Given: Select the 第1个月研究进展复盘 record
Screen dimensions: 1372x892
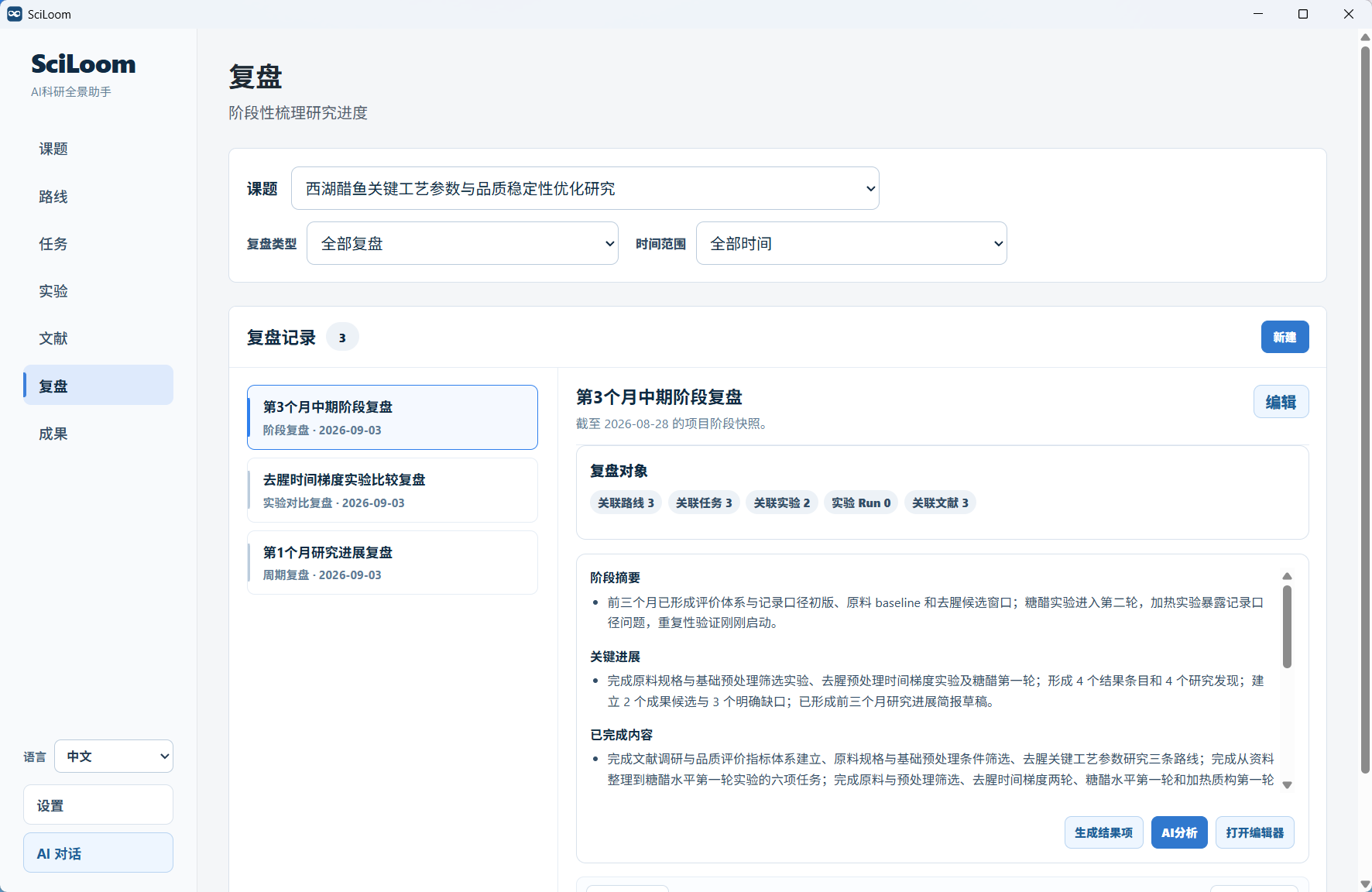Looking at the screenshot, I should (x=393, y=563).
